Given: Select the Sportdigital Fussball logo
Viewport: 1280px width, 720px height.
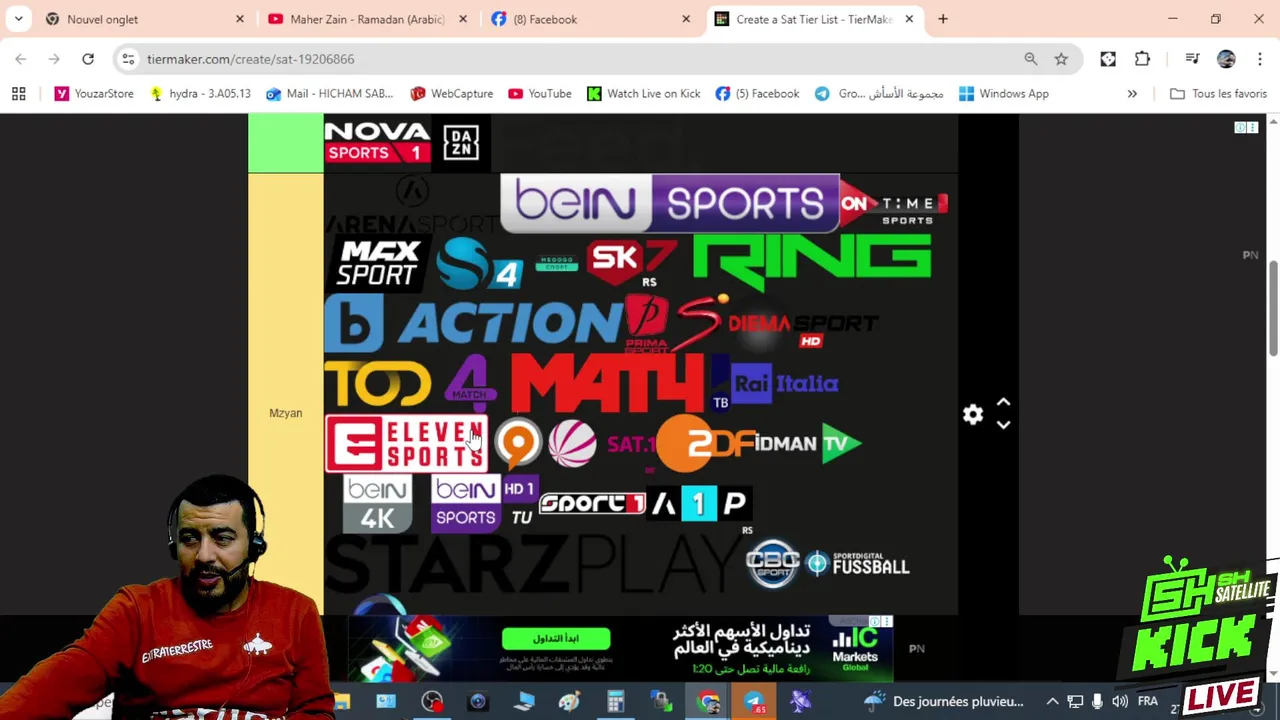Looking at the screenshot, I should pos(858,565).
